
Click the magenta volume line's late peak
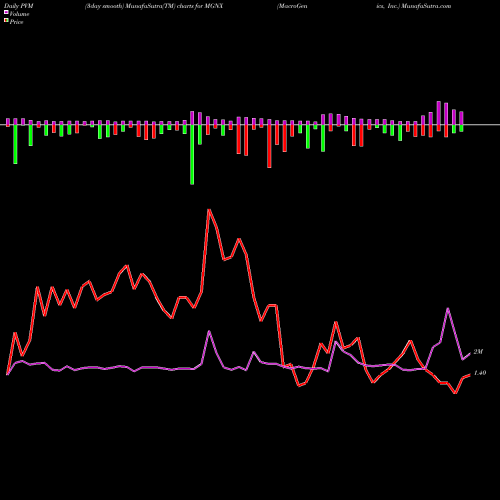click(448, 309)
